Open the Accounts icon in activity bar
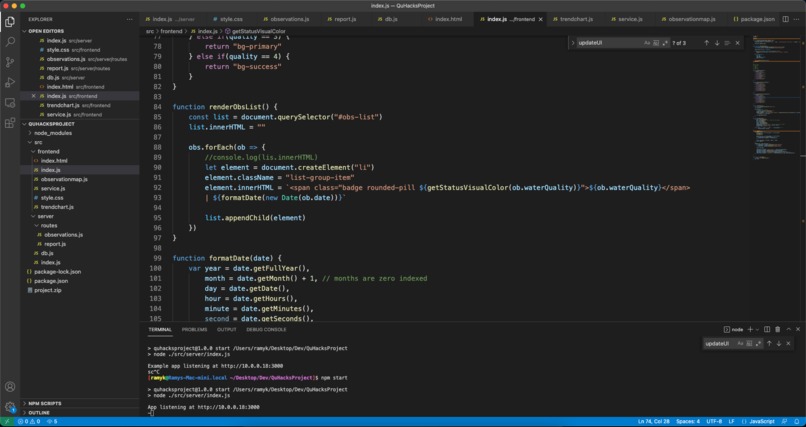 tap(10, 387)
